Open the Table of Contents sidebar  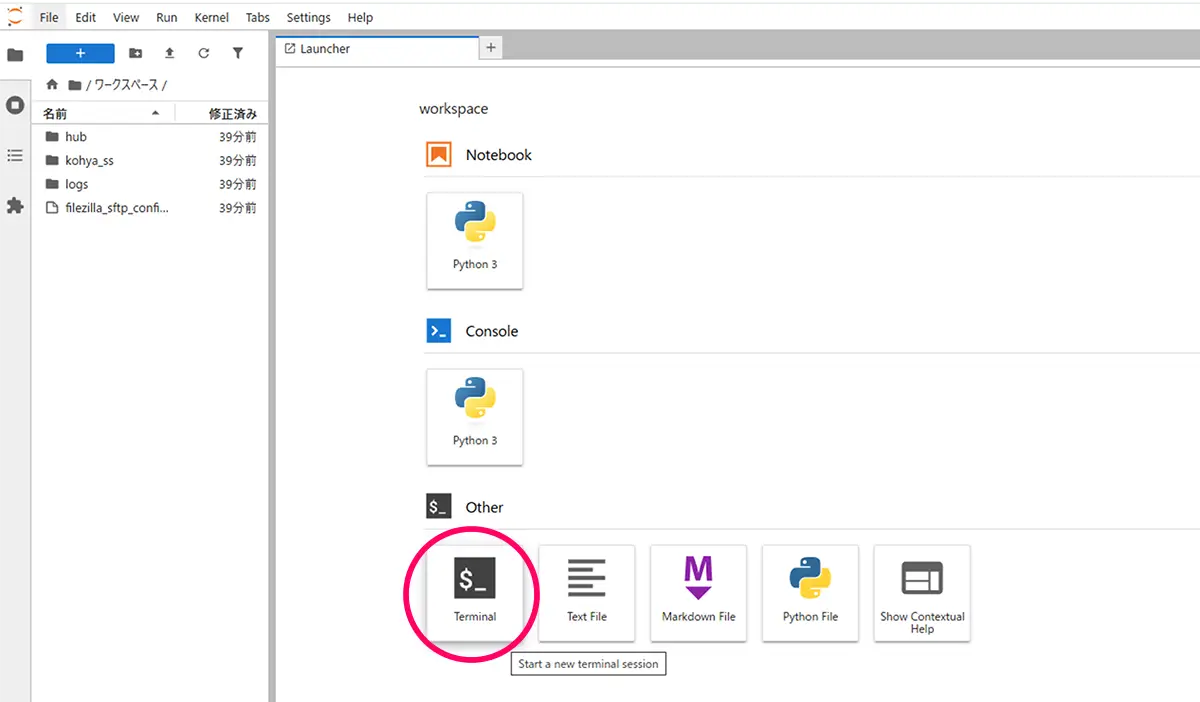coord(15,155)
